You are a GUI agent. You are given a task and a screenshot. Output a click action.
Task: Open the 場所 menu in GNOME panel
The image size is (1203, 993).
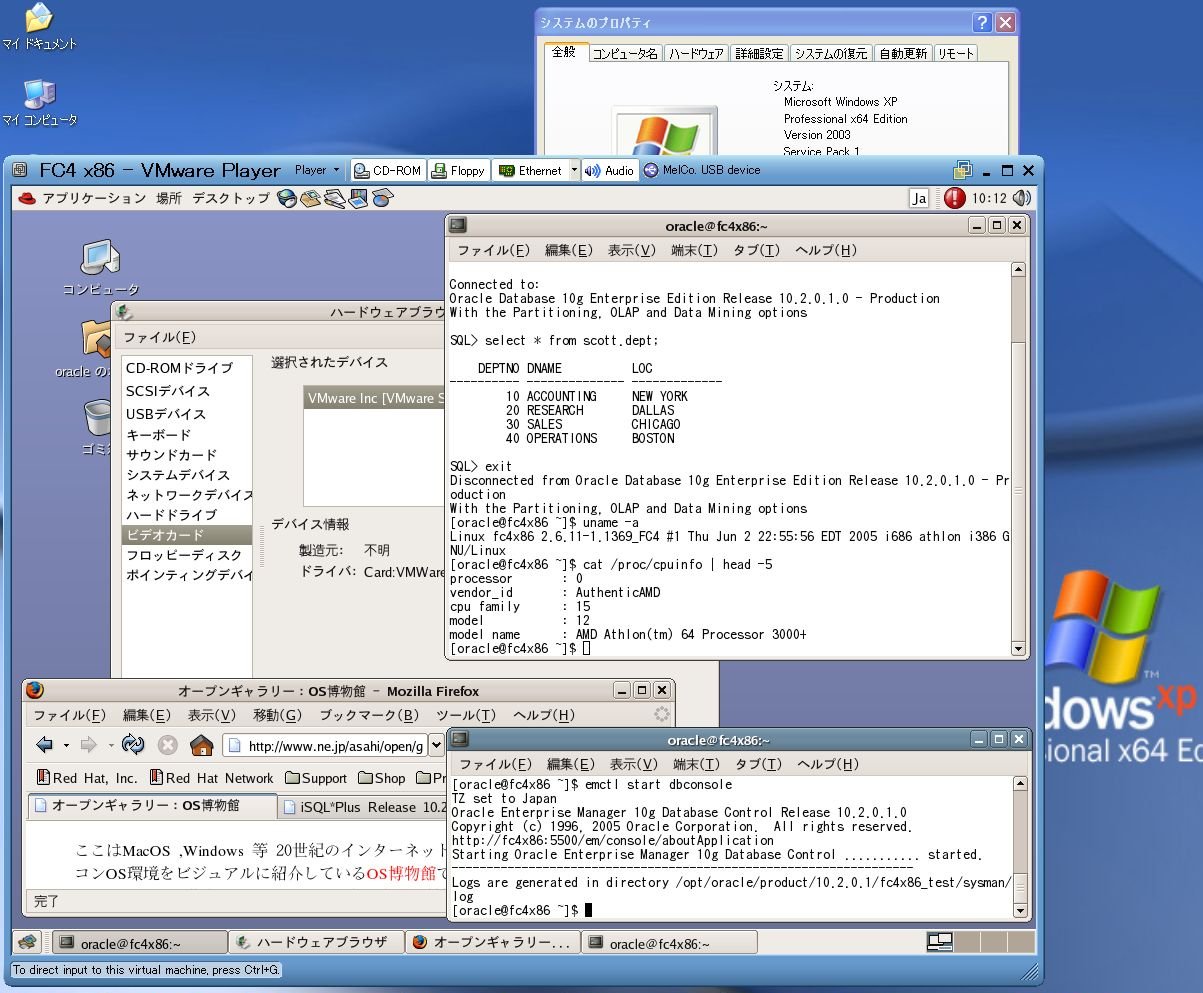pyautogui.click(x=169, y=198)
